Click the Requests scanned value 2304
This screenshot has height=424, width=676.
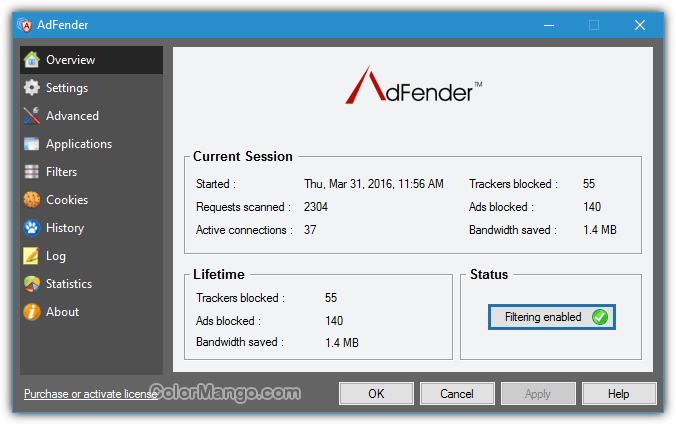click(x=316, y=207)
